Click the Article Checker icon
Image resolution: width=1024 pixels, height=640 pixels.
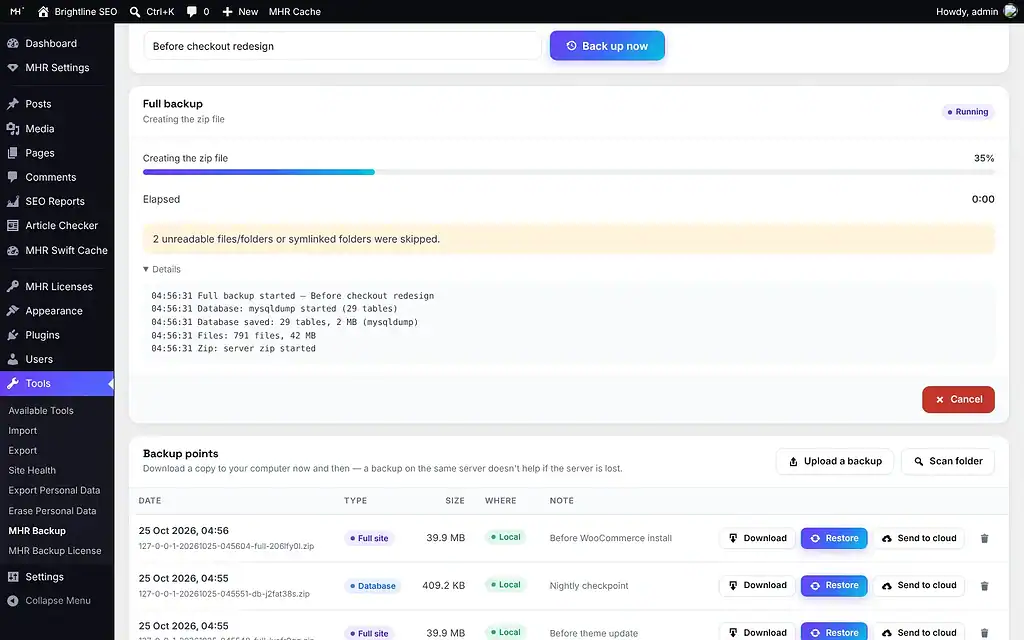click(x=12, y=225)
